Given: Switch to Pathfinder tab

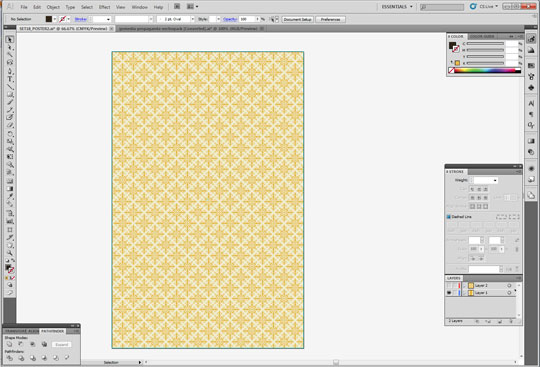Looking at the screenshot, I should [x=53, y=331].
